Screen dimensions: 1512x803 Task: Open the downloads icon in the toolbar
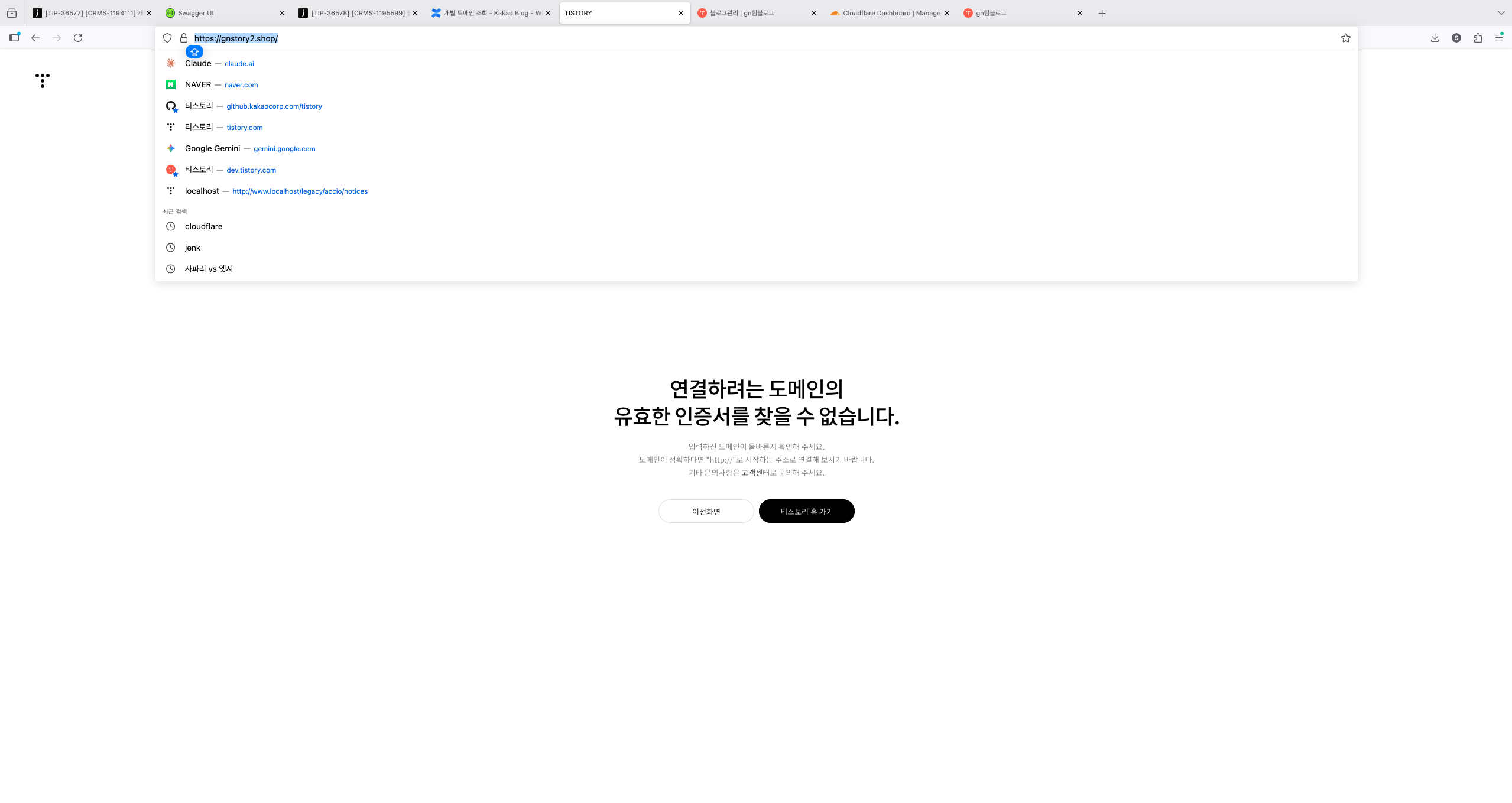pyautogui.click(x=1435, y=38)
